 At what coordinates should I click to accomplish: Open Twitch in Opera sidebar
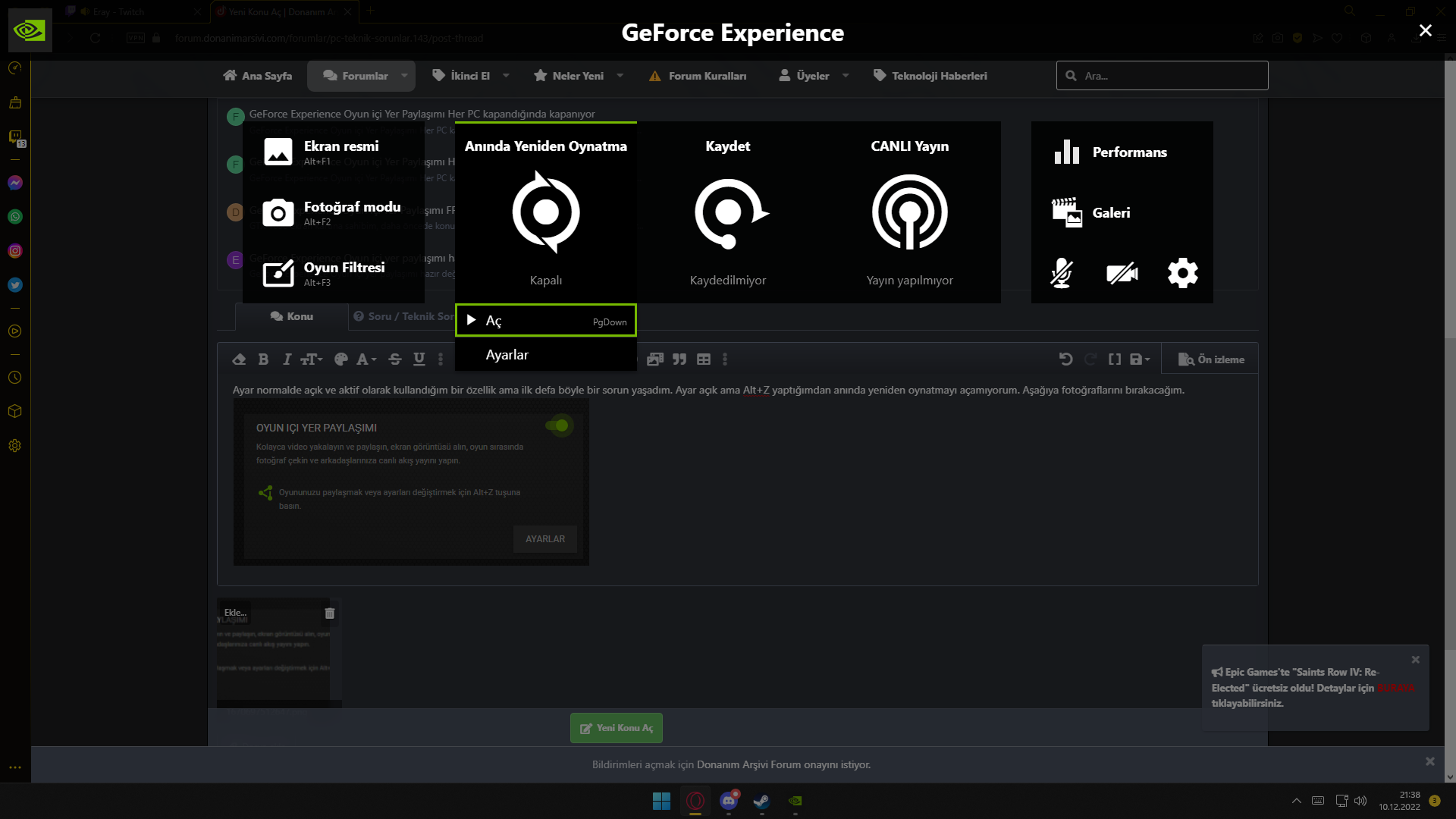pyautogui.click(x=15, y=137)
